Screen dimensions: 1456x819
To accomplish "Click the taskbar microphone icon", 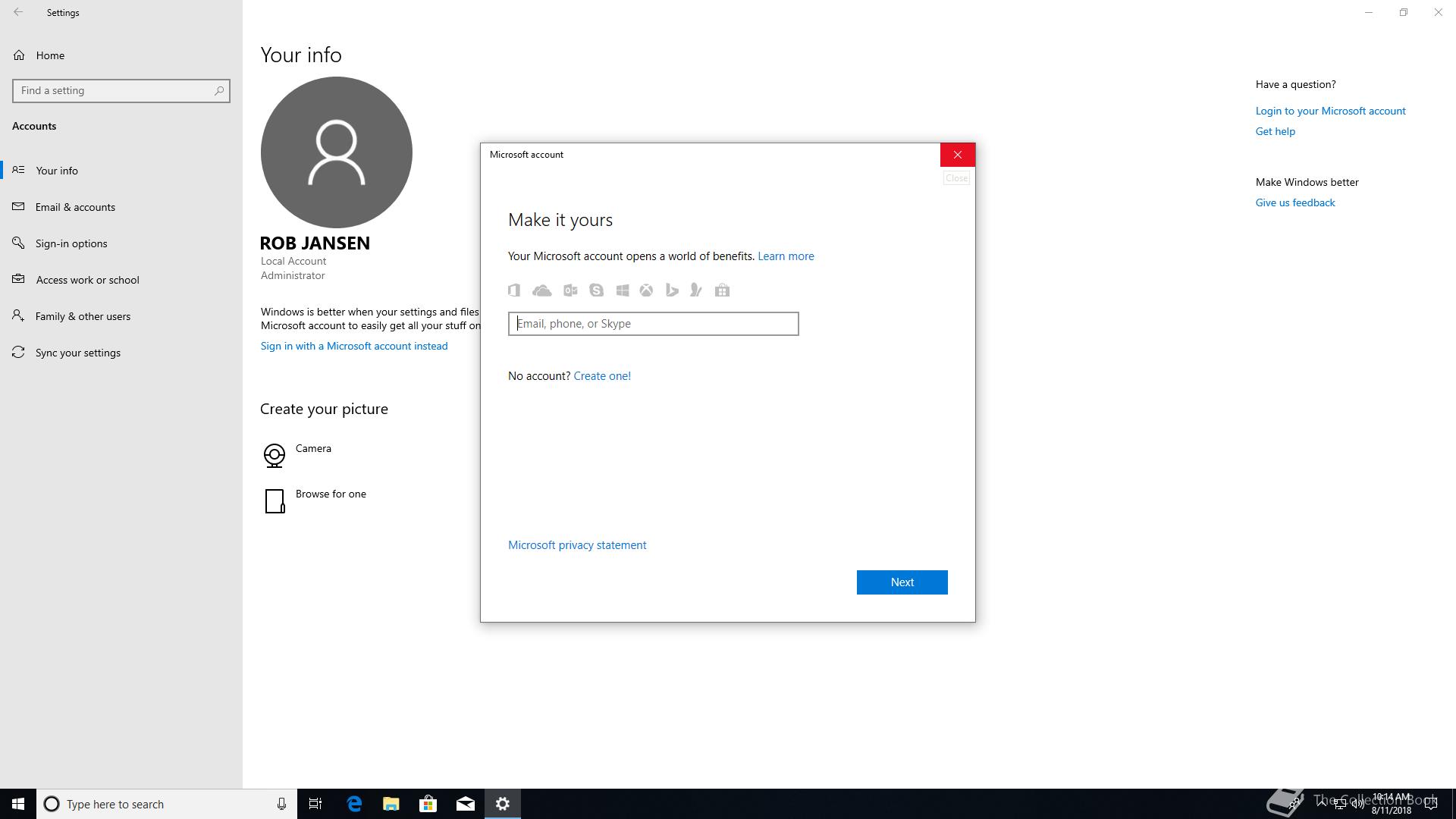I will click(281, 804).
